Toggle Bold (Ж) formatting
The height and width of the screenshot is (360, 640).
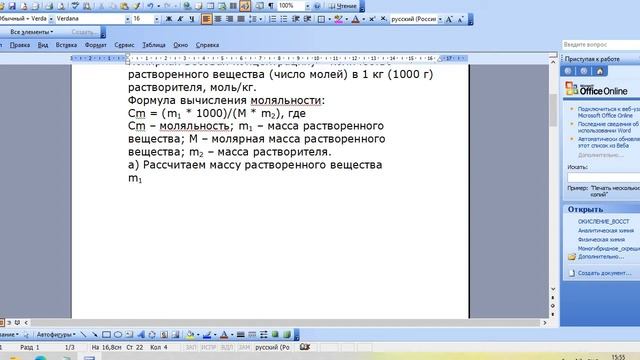tap(169, 19)
